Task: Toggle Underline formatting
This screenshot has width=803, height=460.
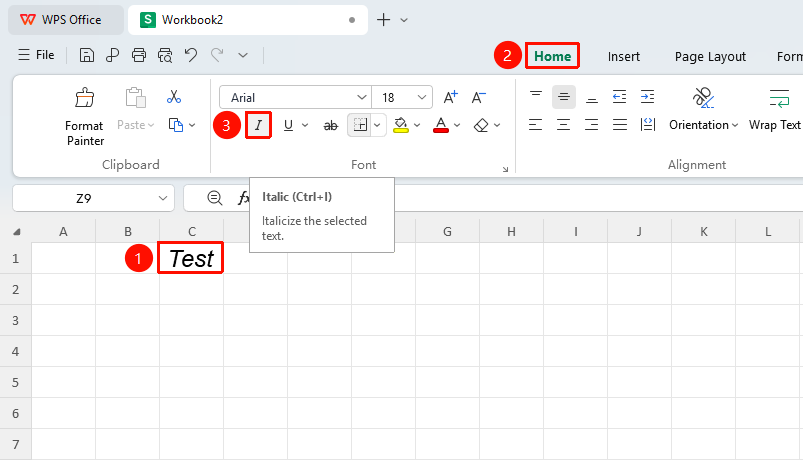Action: click(x=288, y=126)
